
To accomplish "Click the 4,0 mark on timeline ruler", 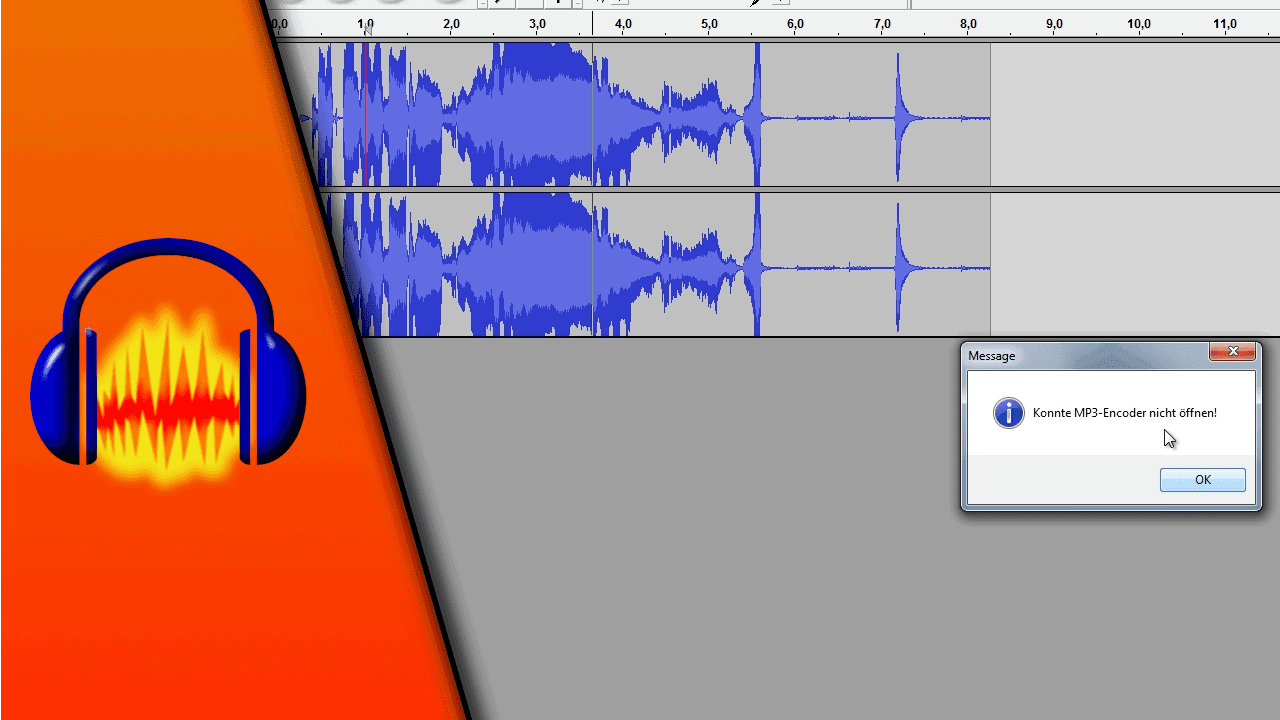I will 623,24.
